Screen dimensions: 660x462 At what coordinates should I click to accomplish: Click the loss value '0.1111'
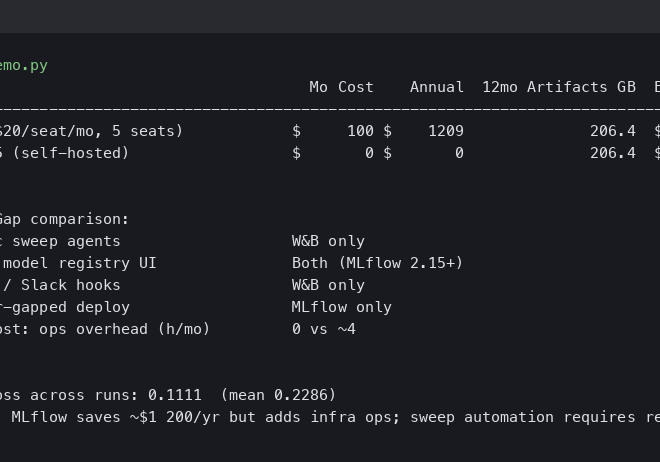pyautogui.click(x=175, y=395)
